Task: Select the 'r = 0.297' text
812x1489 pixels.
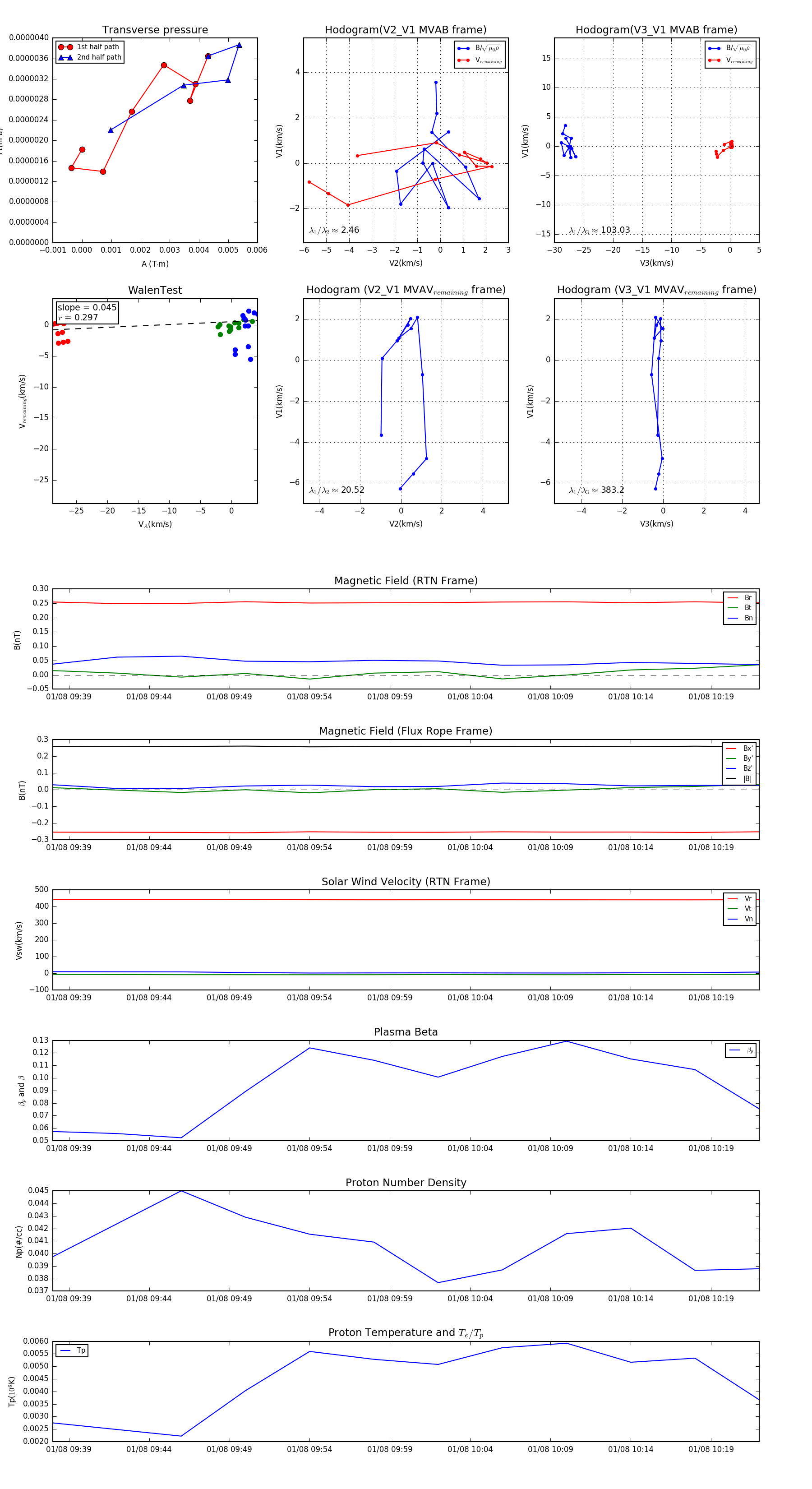Action: point(78,317)
